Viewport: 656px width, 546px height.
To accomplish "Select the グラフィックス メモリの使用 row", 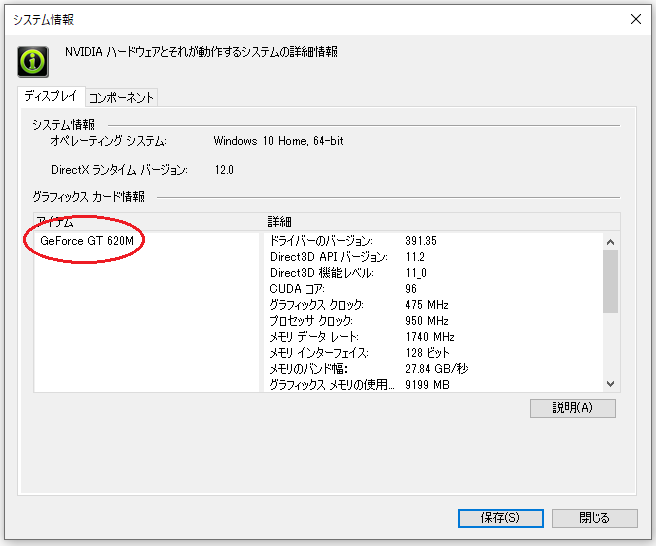I will pyautogui.click(x=433, y=384).
